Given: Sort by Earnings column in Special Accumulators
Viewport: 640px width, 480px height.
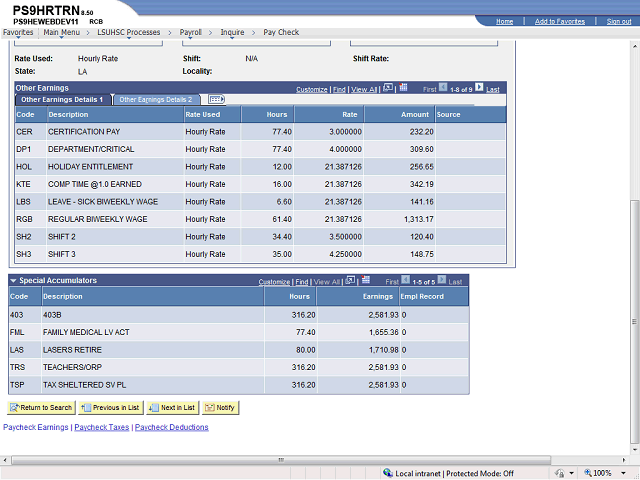Looking at the screenshot, I should click(x=378, y=297).
